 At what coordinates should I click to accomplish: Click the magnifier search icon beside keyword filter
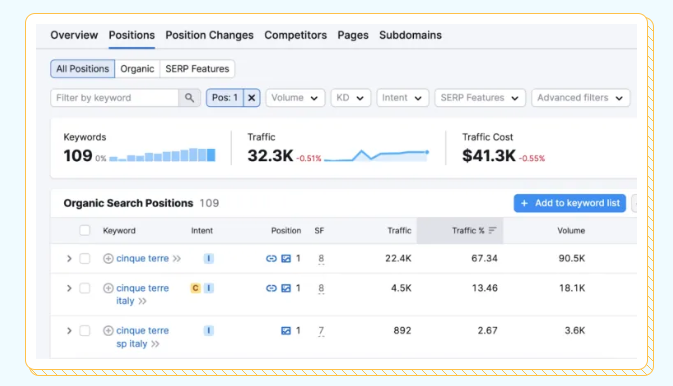189,98
